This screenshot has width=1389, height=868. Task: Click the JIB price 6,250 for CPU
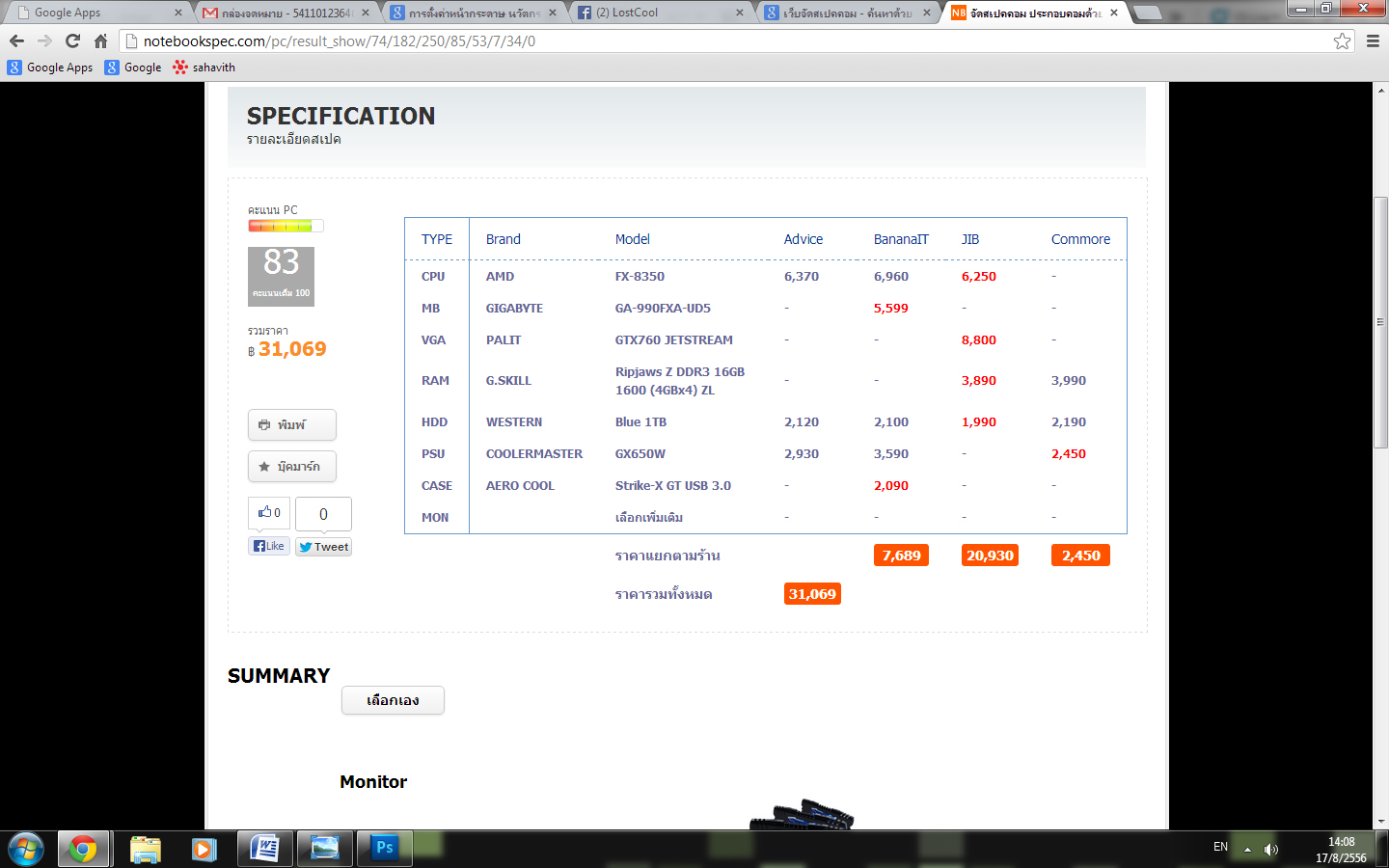pyautogui.click(x=979, y=277)
